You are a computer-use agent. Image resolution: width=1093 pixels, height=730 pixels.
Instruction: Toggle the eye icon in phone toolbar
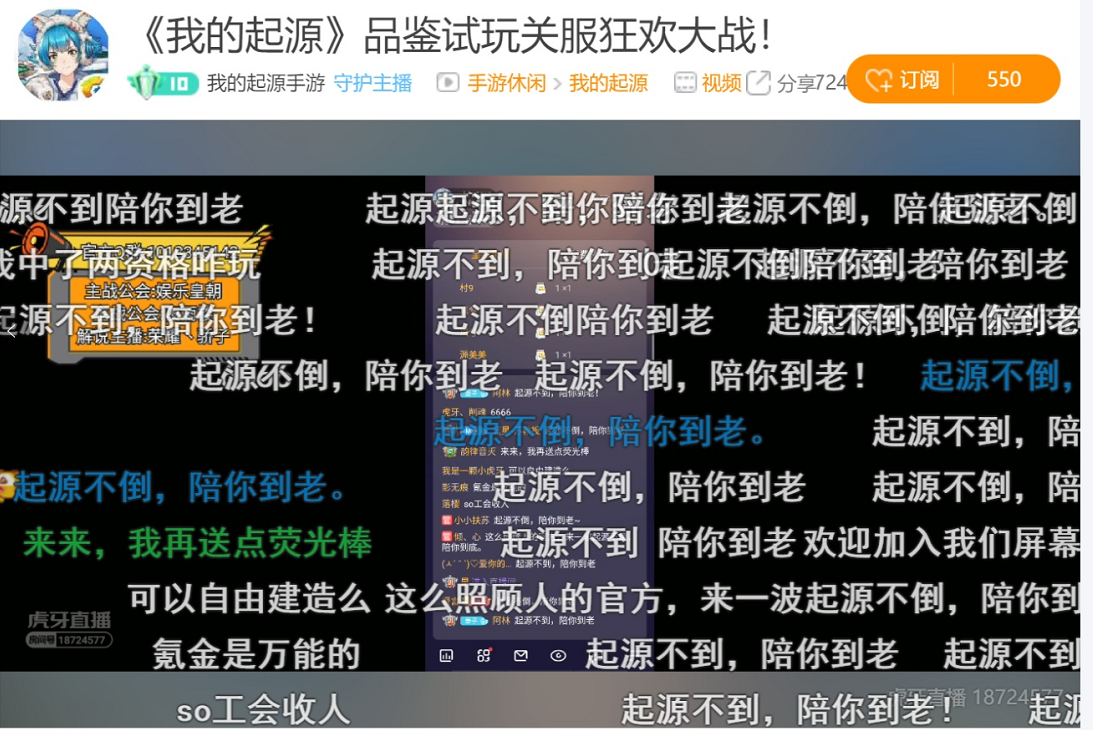[558, 655]
